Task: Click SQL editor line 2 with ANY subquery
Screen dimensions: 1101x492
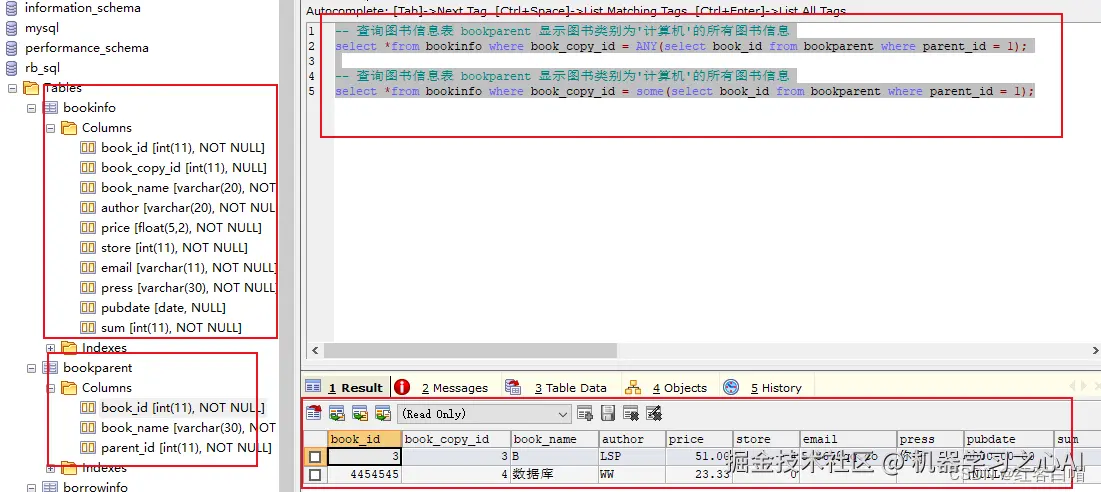Action: click(680, 46)
